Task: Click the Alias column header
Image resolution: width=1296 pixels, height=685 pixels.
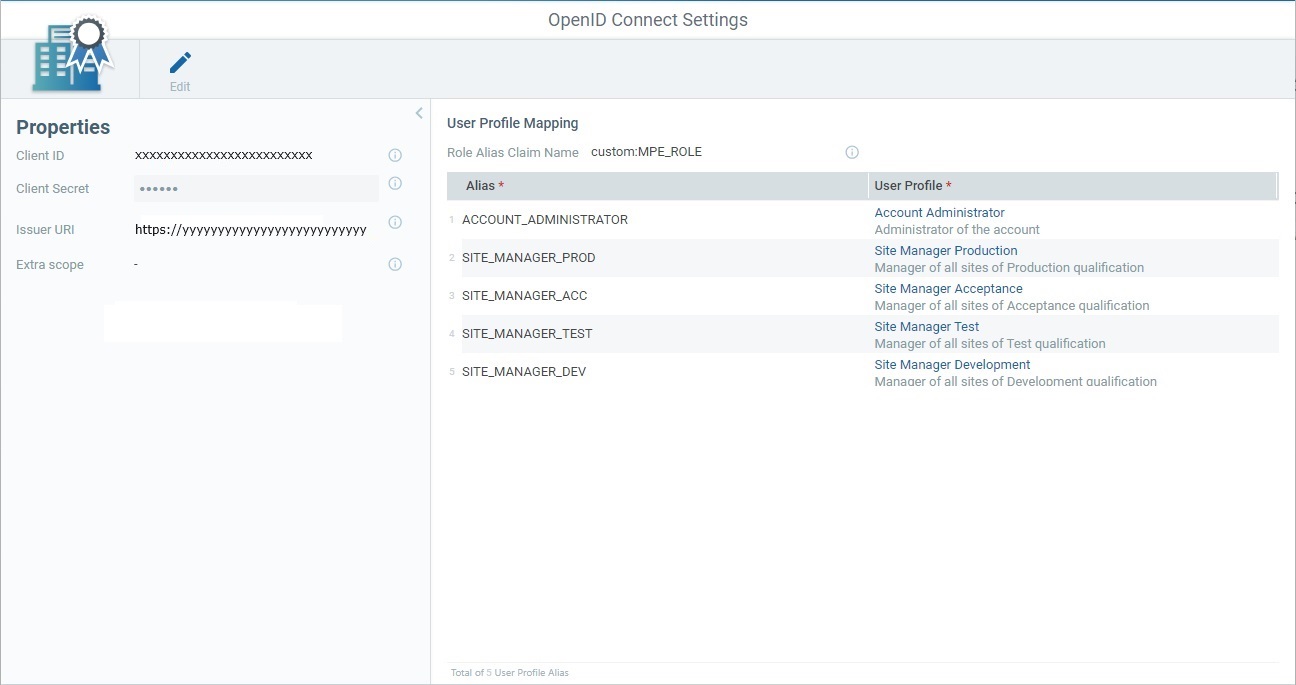Action: pos(478,185)
